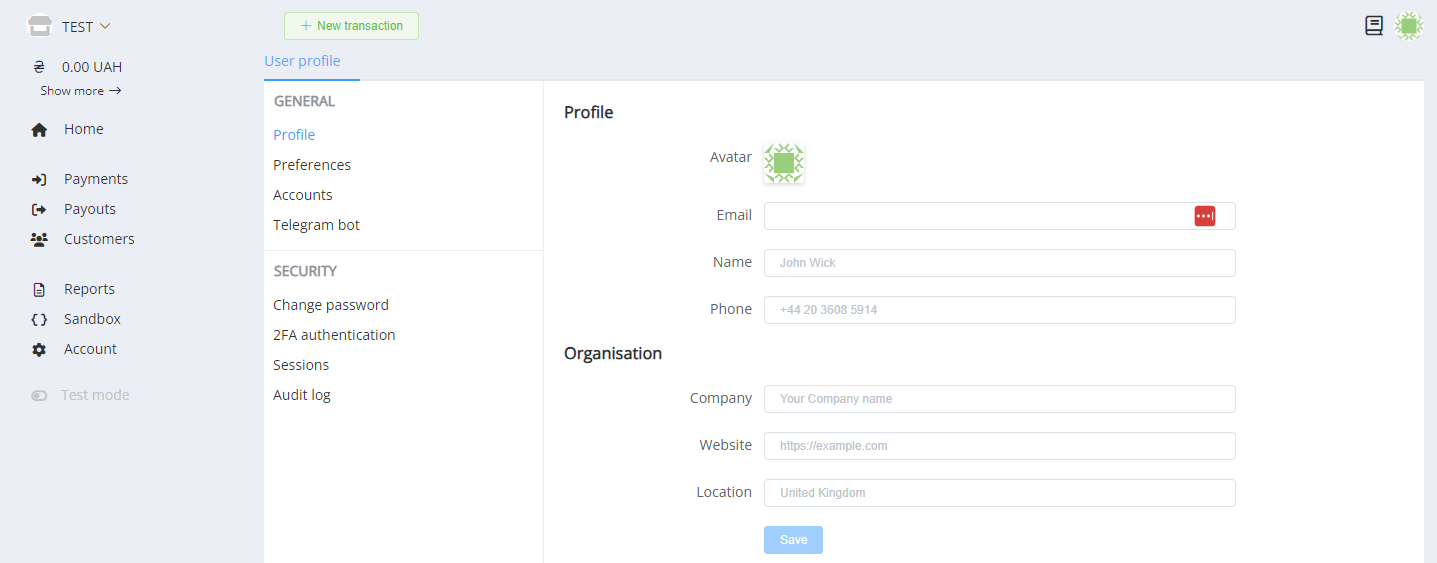Click the Home house icon
The image size is (1437, 563).
39,130
